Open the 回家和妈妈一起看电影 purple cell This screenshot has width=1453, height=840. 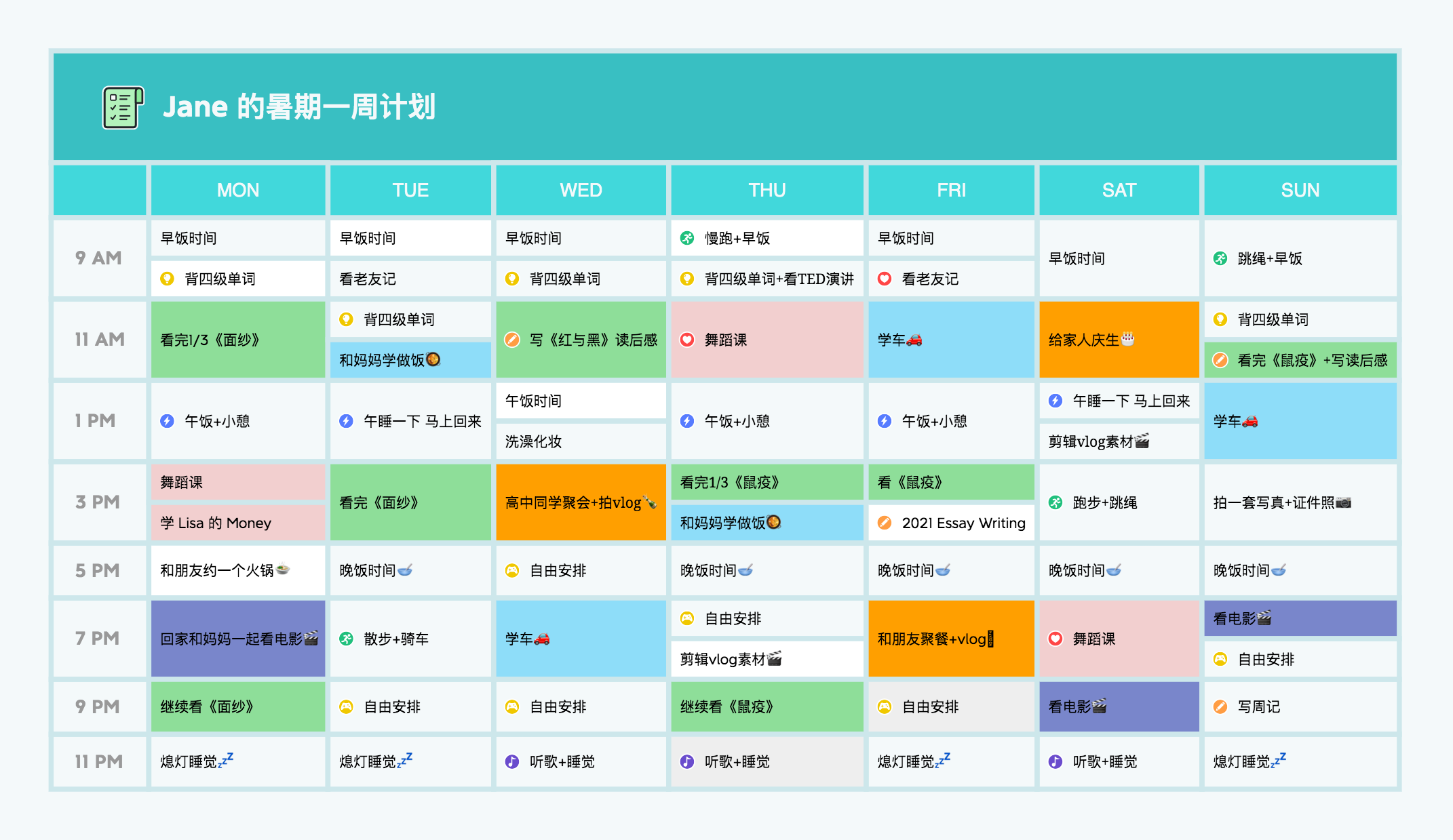[x=238, y=638]
